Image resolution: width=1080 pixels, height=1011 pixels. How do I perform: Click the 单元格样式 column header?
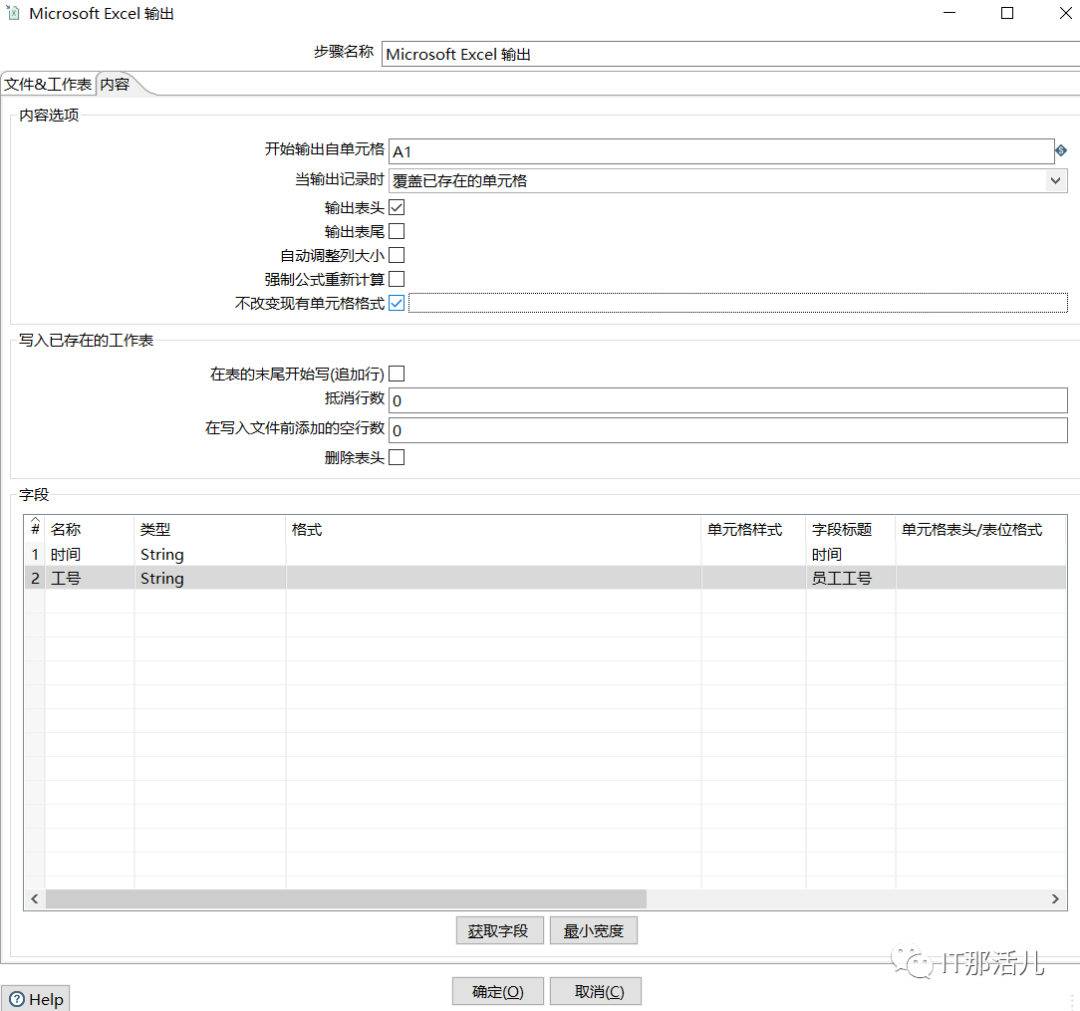[754, 530]
